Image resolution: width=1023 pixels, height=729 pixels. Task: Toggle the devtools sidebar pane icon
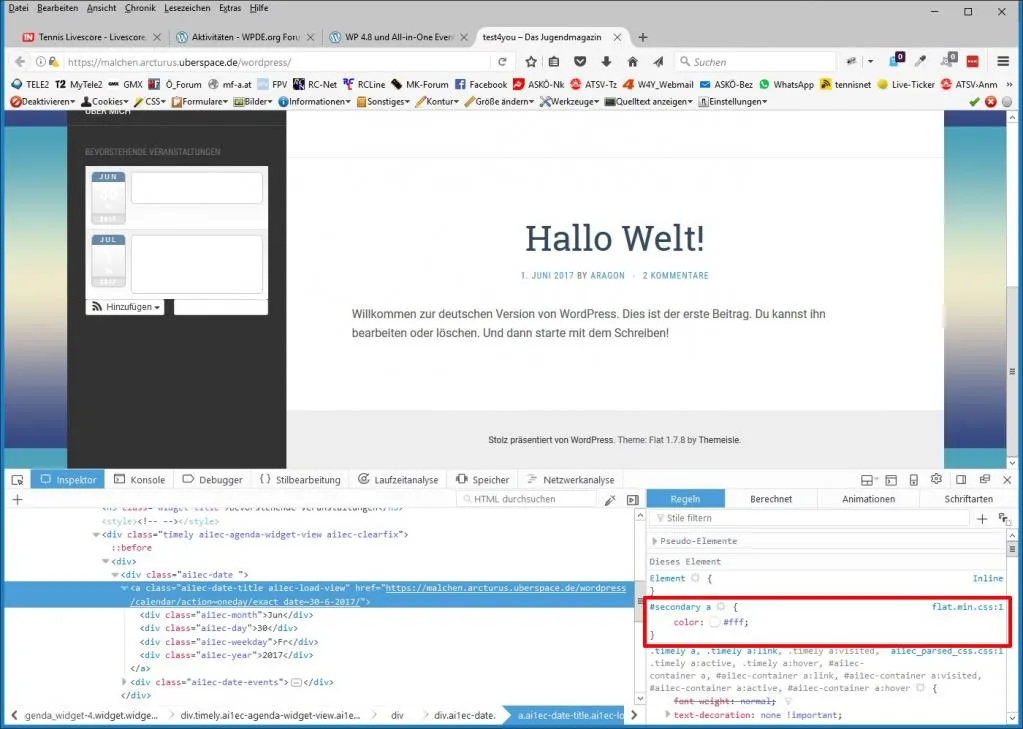coord(632,500)
